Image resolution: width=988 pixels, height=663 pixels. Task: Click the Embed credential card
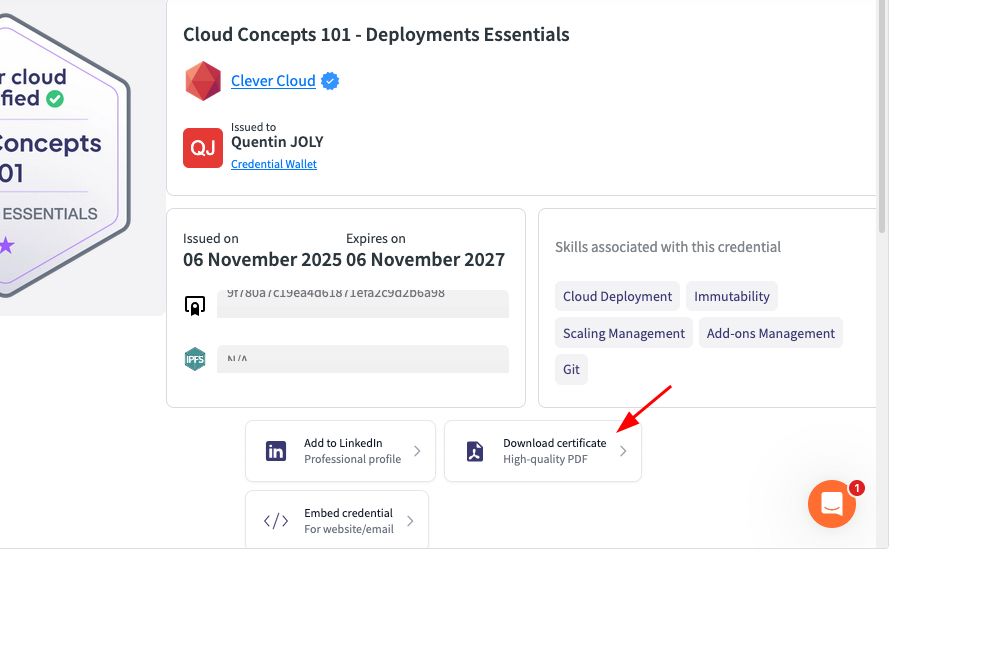click(337, 519)
